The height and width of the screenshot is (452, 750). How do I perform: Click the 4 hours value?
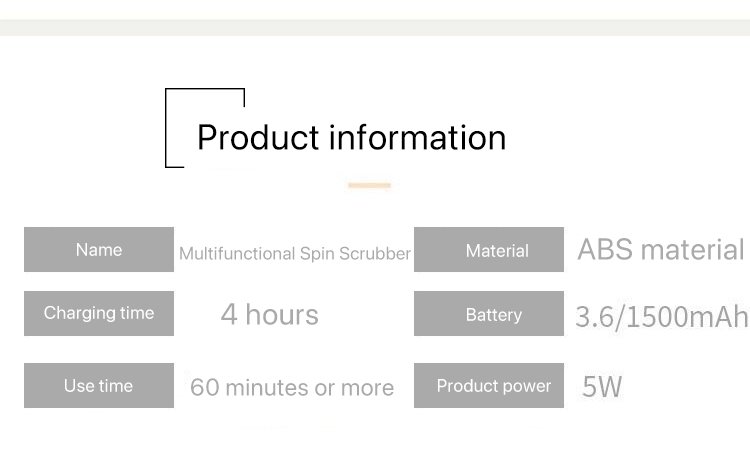pyautogui.click(x=269, y=315)
